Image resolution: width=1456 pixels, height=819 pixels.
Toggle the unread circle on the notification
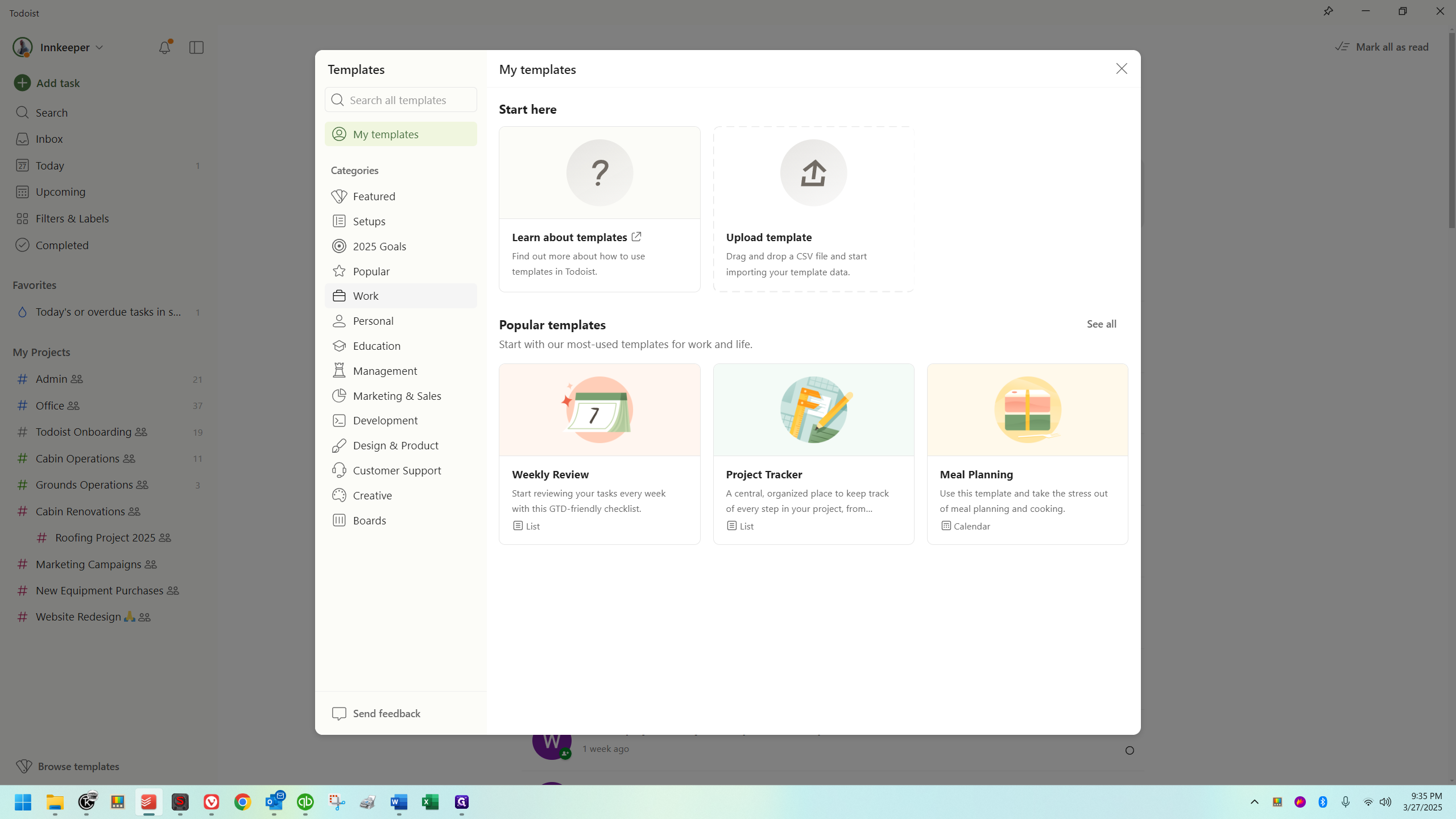pyautogui.click(x=1130, y=751)
